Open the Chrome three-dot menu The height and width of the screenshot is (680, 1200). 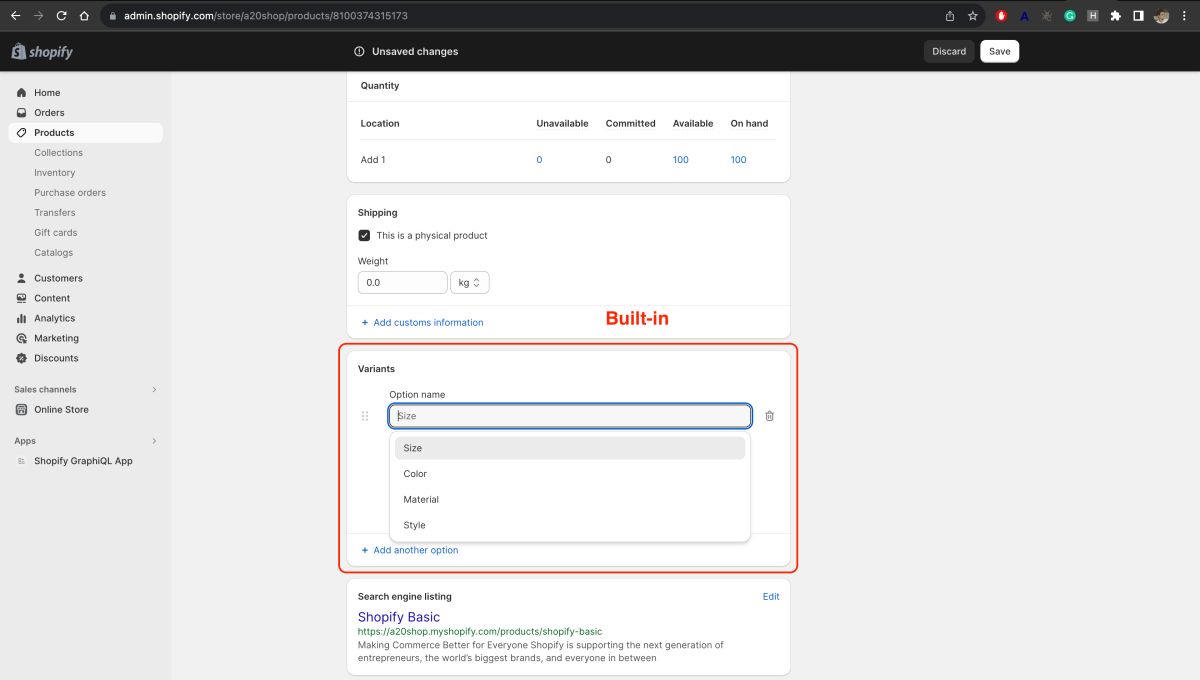click(x=1184, y=16)
